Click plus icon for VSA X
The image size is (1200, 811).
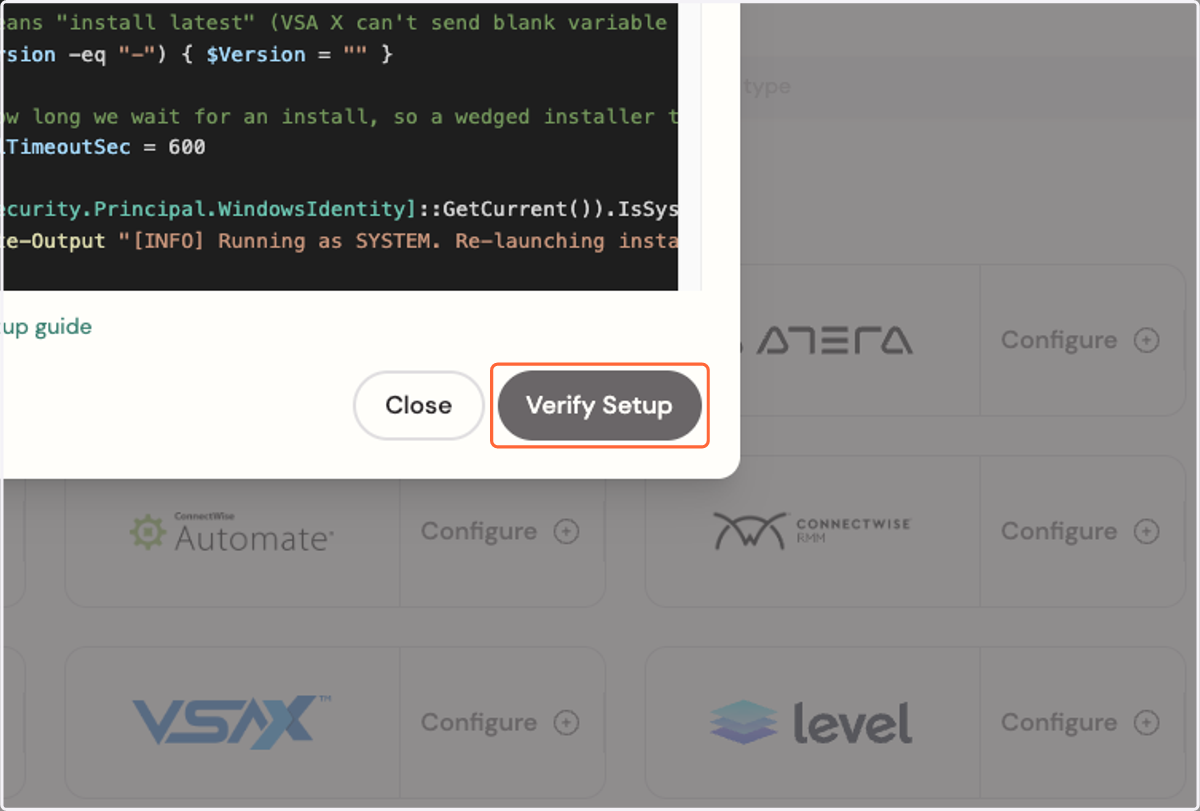click(566, 722)
